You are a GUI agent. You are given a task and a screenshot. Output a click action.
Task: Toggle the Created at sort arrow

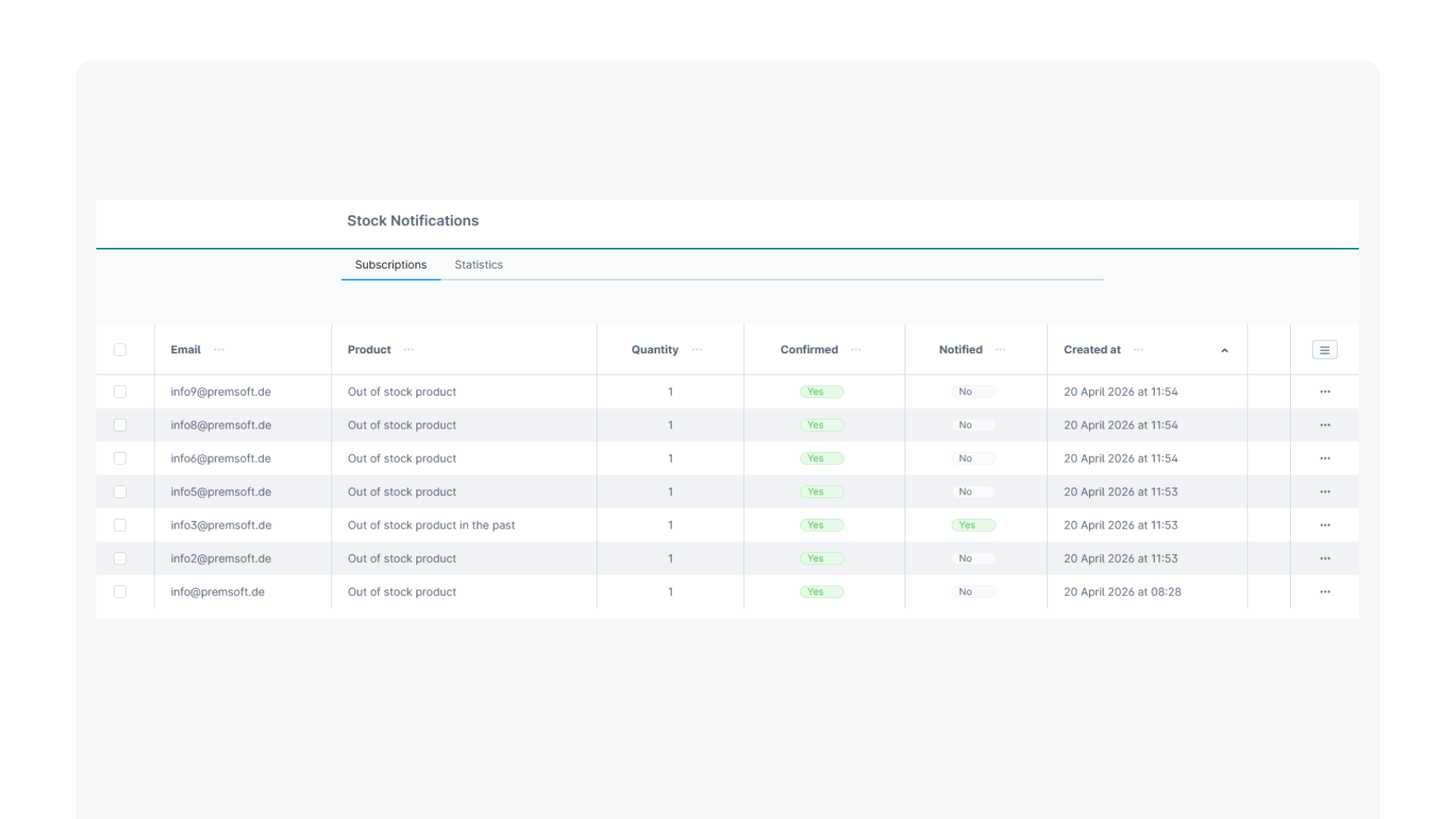1224,350
